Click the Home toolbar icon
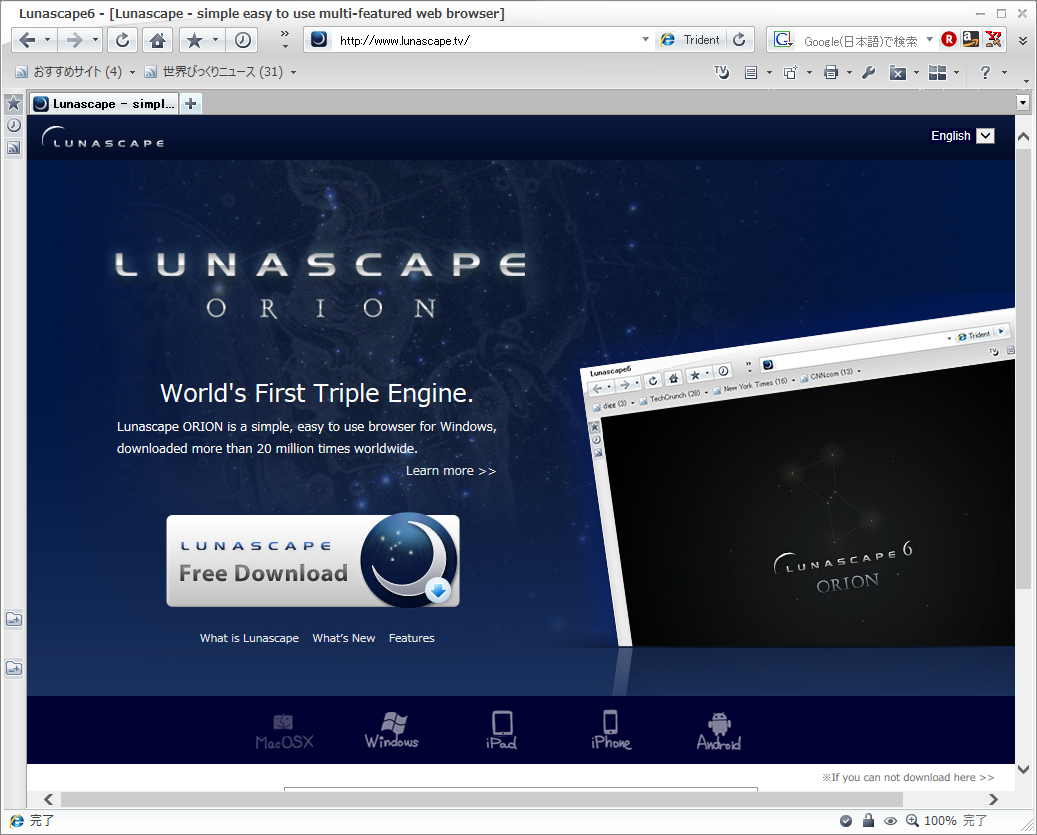1037x835 pixels. [x=158, y=40]
